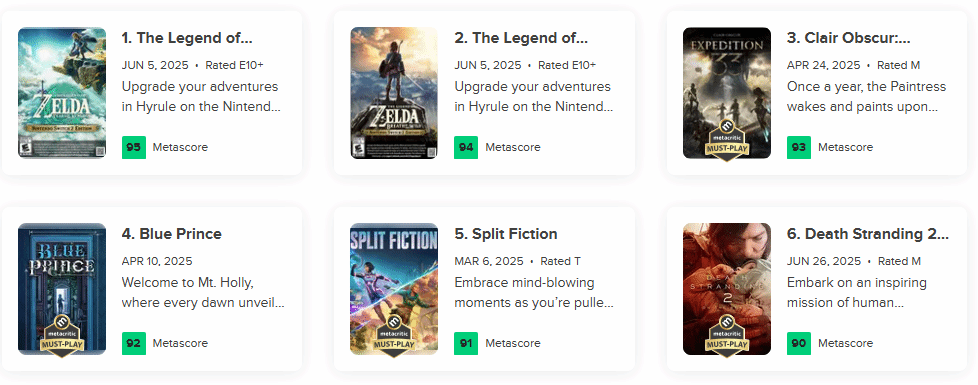Open the '5. Split Fiction' title link

[506, 234]
